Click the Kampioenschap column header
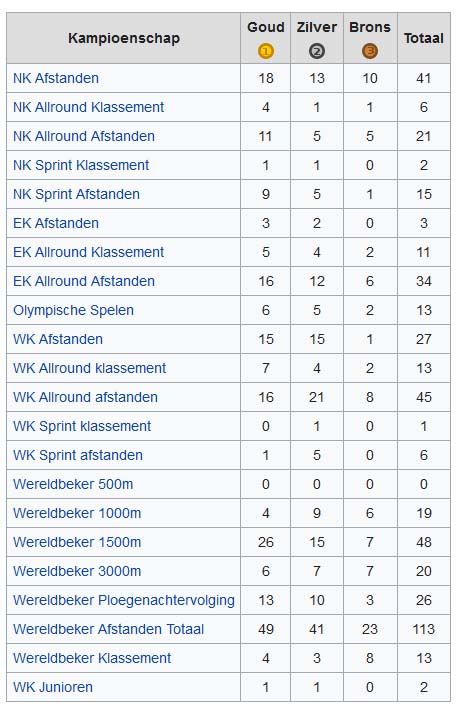The height and width of the screenshot is (715, 464). click(124, 38)
